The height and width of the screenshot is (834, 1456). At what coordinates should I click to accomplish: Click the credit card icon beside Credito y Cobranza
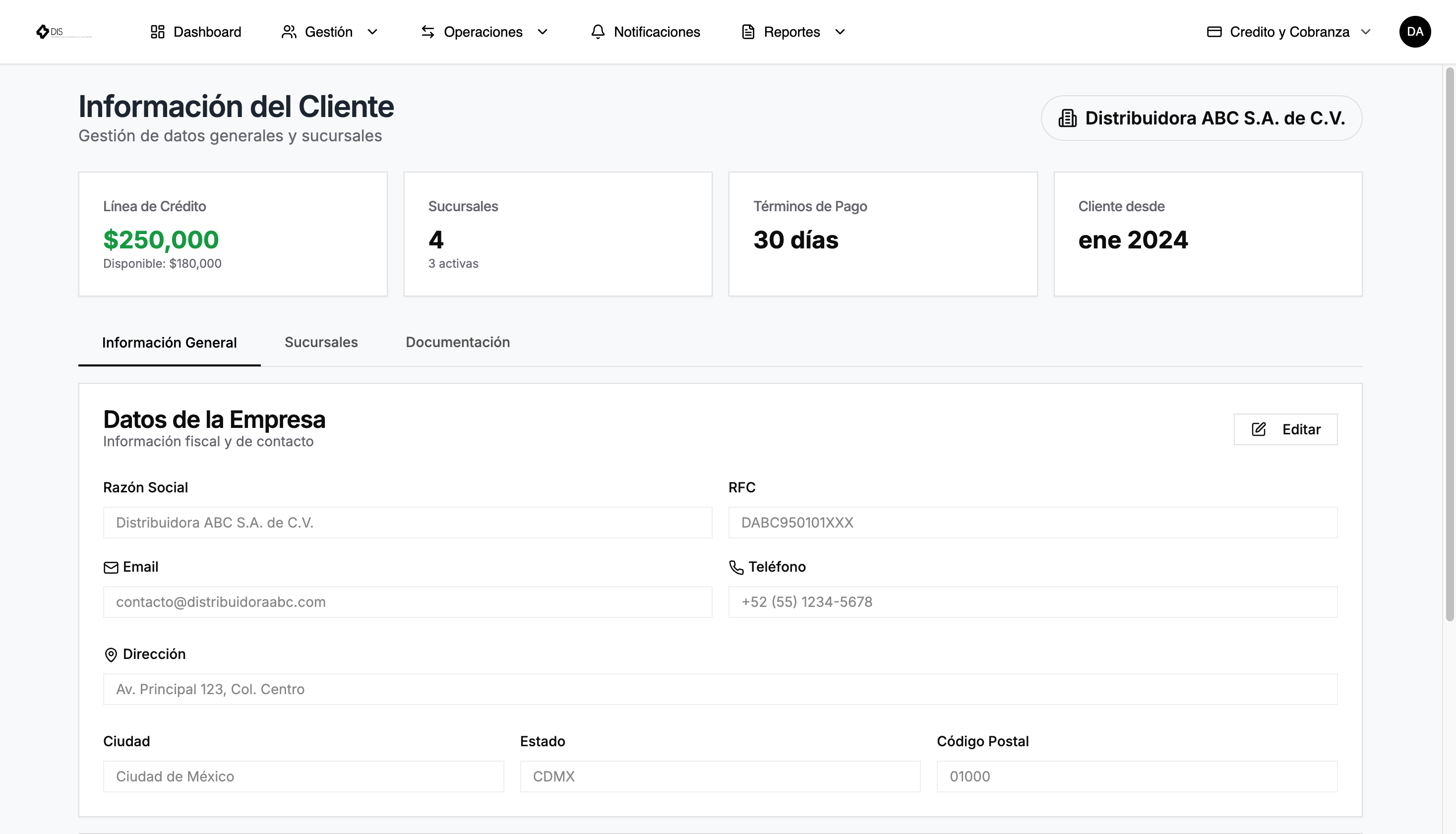(1214, 32)
